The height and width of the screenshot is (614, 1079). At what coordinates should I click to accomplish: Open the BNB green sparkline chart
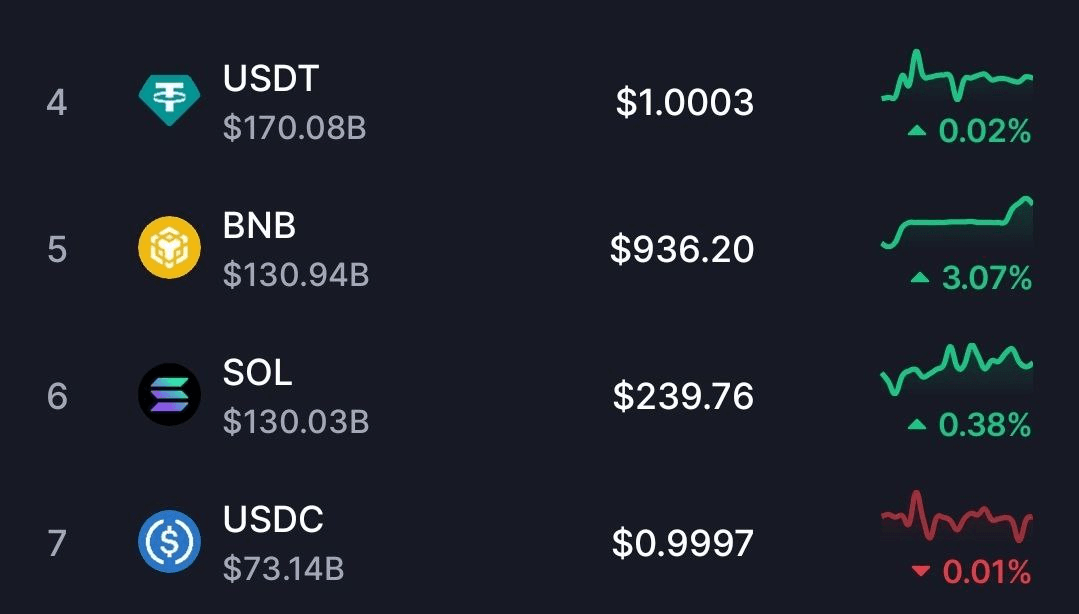coord(957,222)
